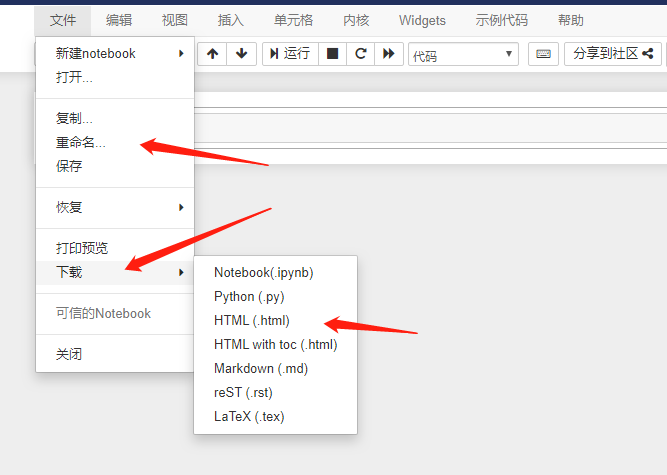Open the keyboard command palette icon

coord(543,54)
